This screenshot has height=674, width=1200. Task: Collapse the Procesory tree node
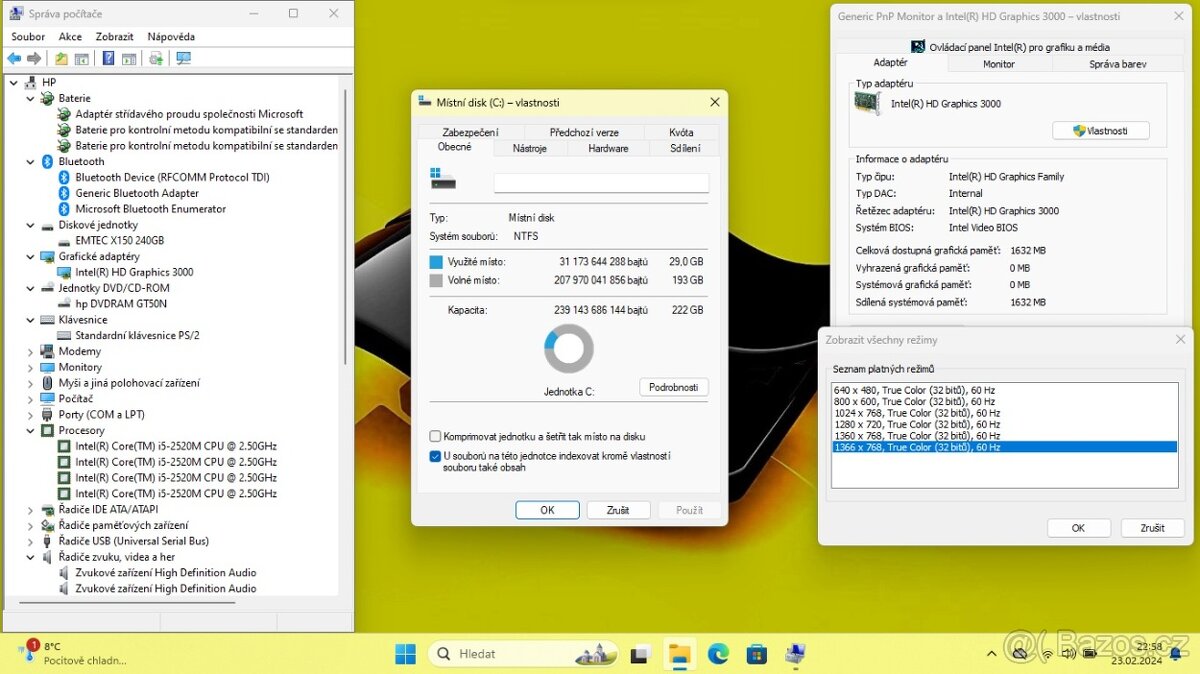[x=29, y=430]
